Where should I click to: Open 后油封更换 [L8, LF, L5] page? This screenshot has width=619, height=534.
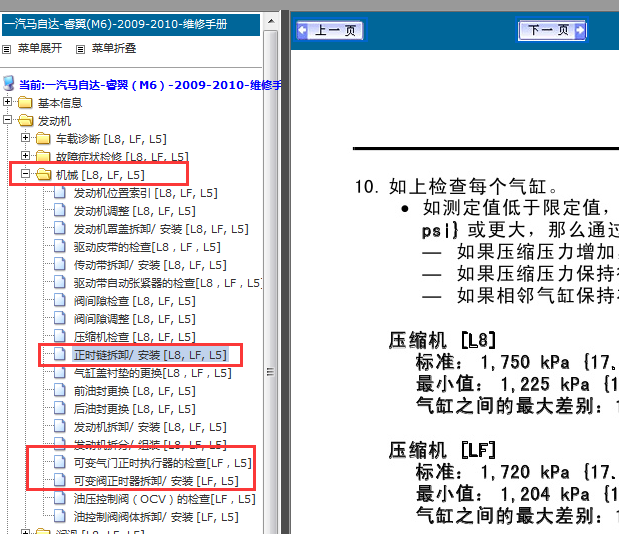tap(134, 409)
